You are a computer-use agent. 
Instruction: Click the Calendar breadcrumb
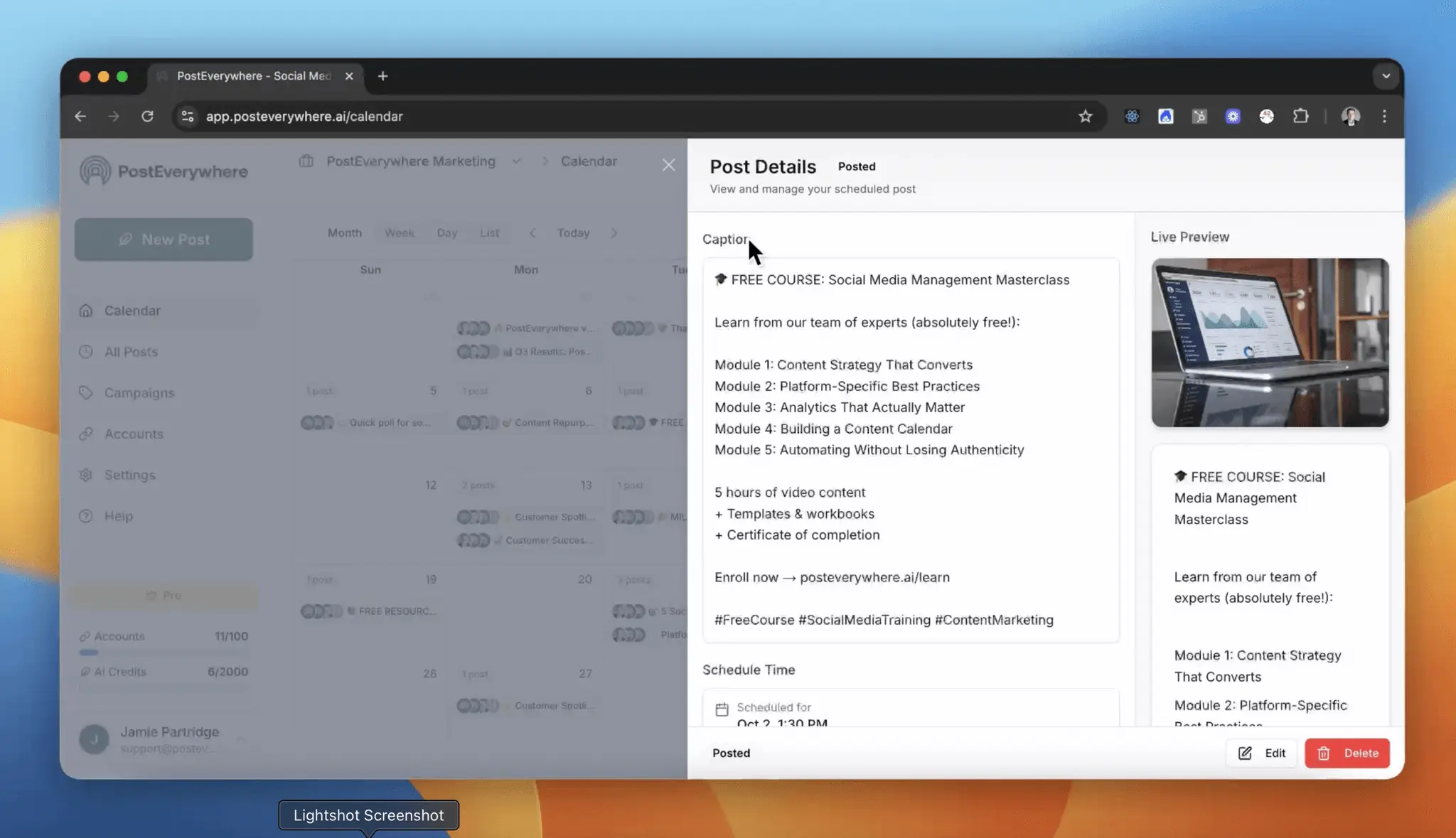coord(589,161)
